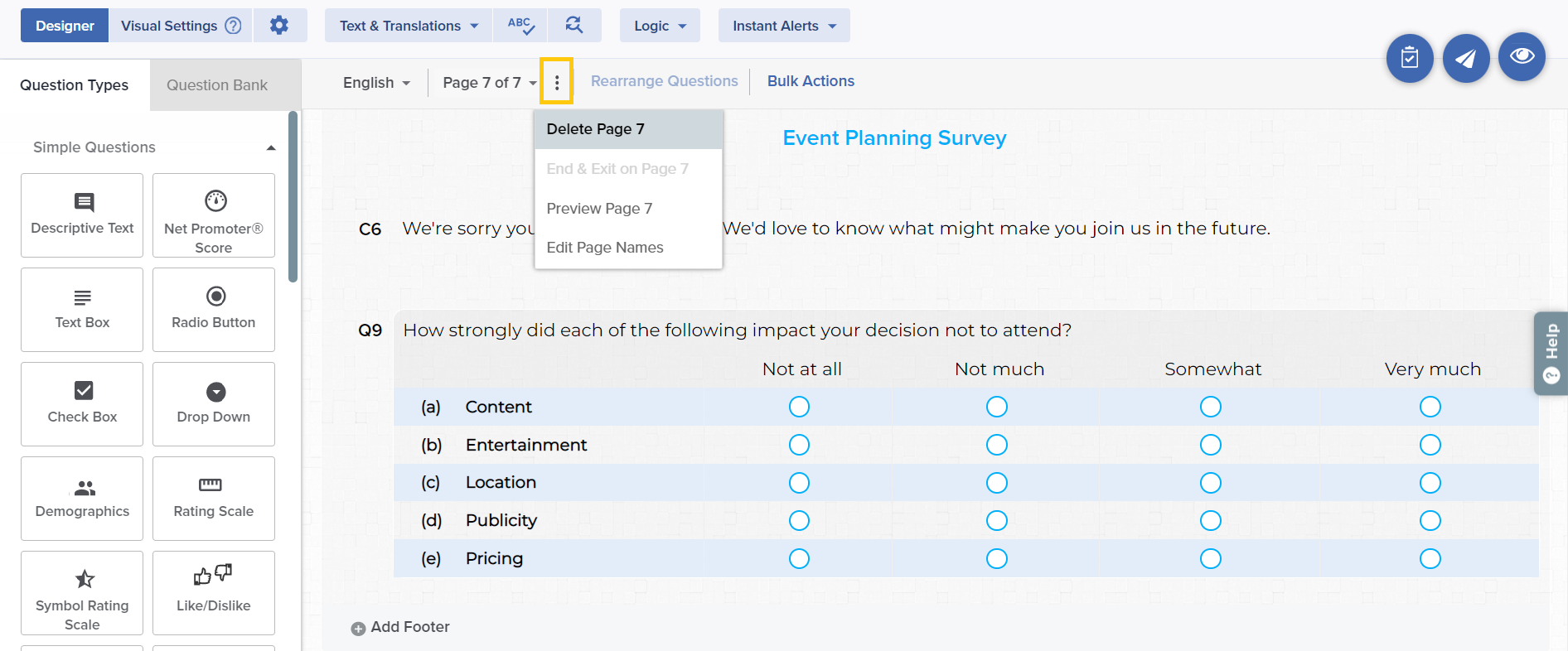The image size is (1568, 651).
Task: Select 'Not at all' for Content
Action: click(x=799, y=407)
